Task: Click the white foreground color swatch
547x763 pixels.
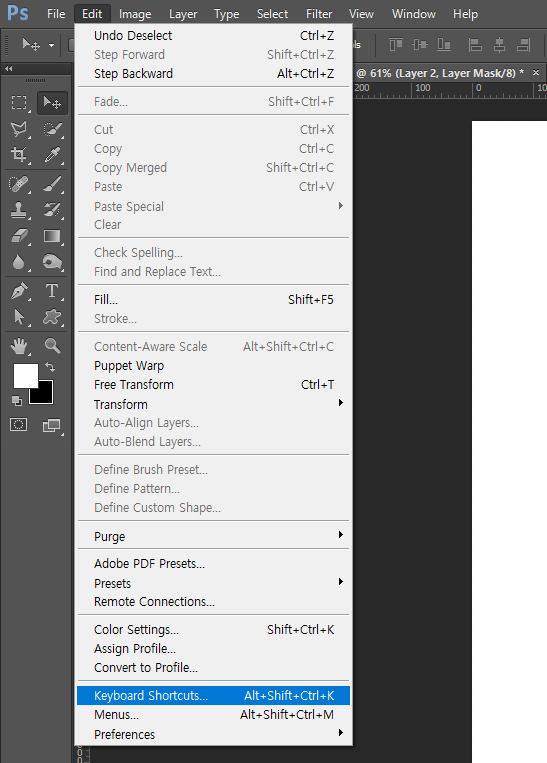Action: [x=25, y=376]
